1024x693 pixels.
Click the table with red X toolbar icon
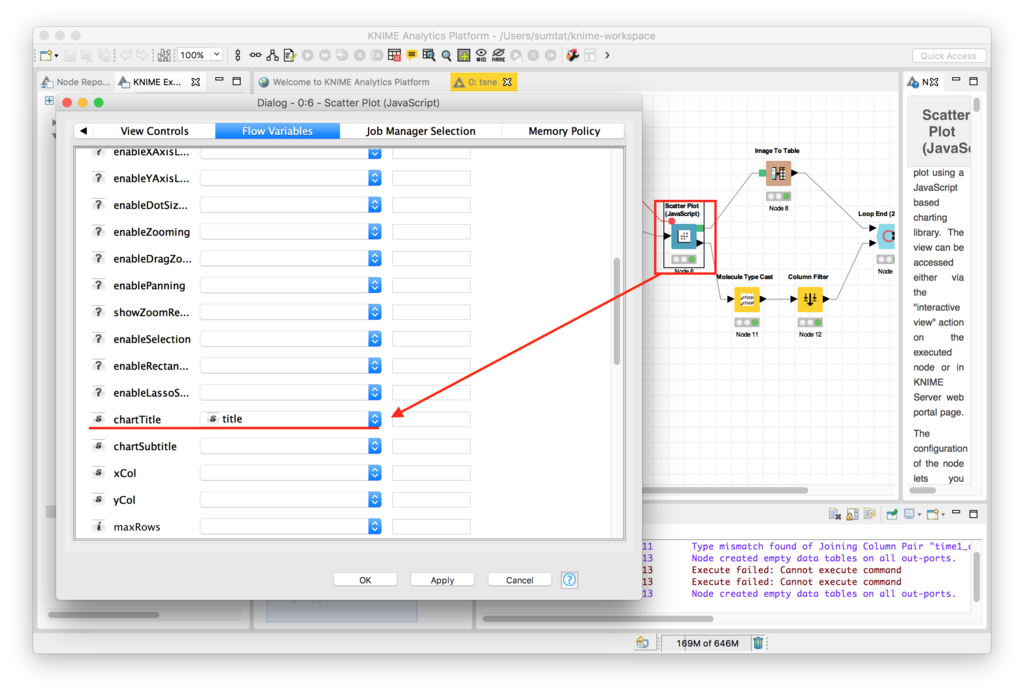point(394,56)
